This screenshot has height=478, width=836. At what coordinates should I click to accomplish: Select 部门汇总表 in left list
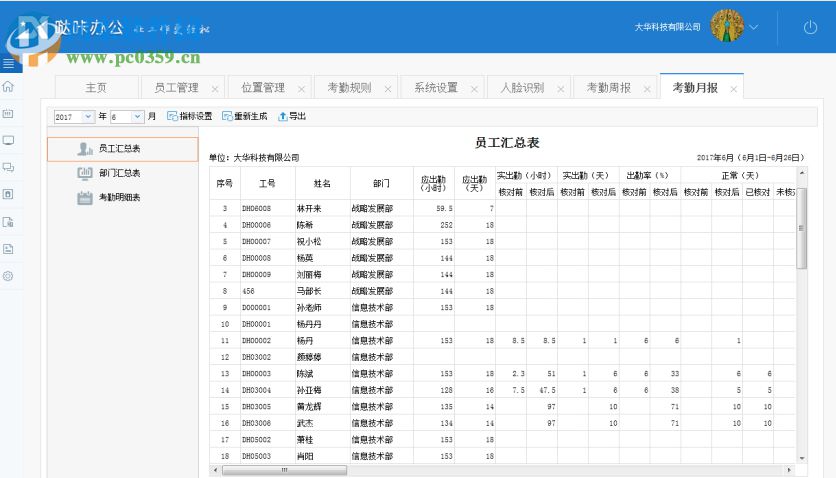tap(123, 173)
